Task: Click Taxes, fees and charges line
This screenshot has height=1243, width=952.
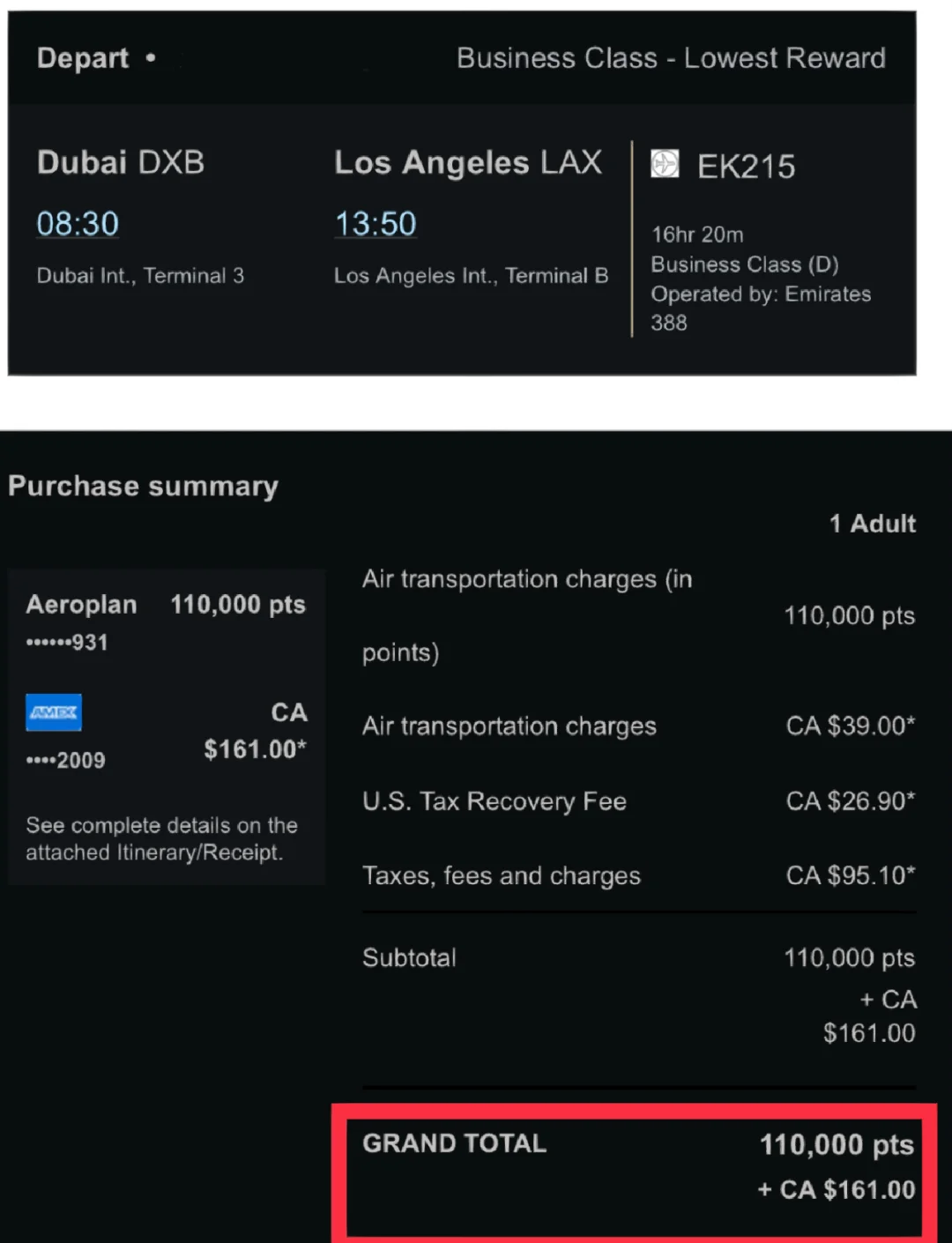Action: tap(501, 876)
